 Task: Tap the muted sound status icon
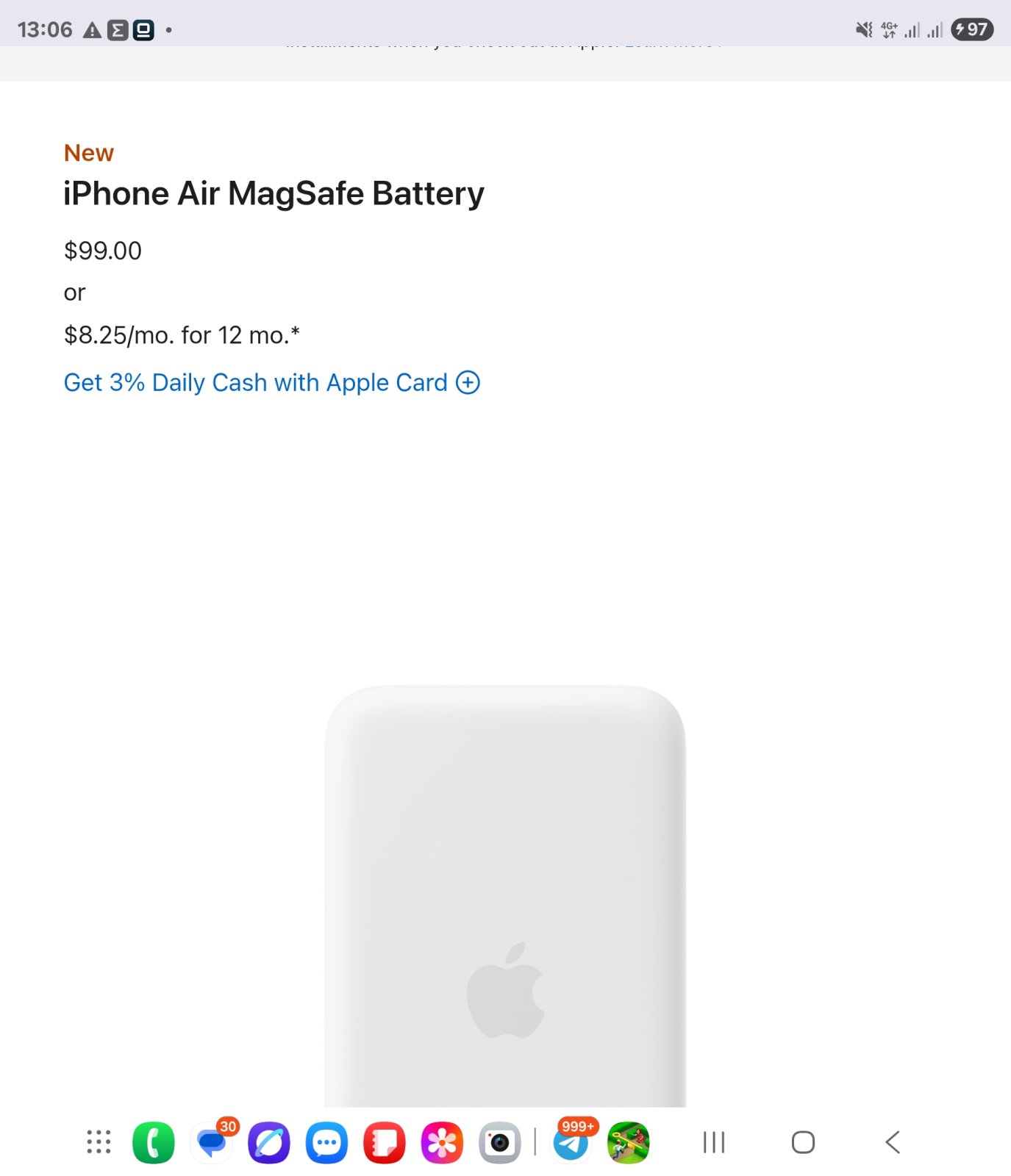click(x=864, y=29)
